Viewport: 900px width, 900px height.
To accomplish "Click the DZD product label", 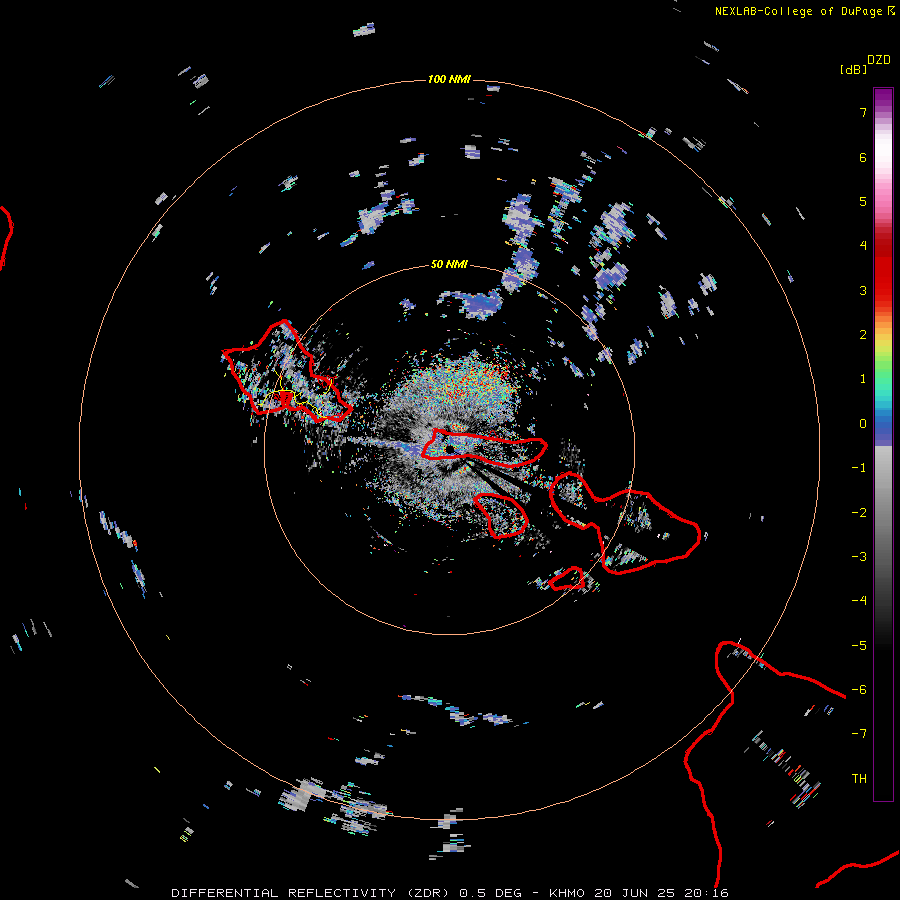I will [879, 60].
